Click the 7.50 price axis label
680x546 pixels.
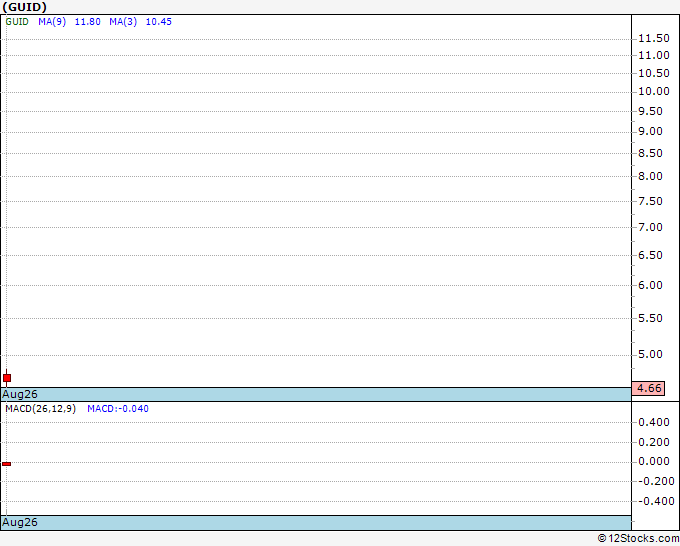coord(651,201)
